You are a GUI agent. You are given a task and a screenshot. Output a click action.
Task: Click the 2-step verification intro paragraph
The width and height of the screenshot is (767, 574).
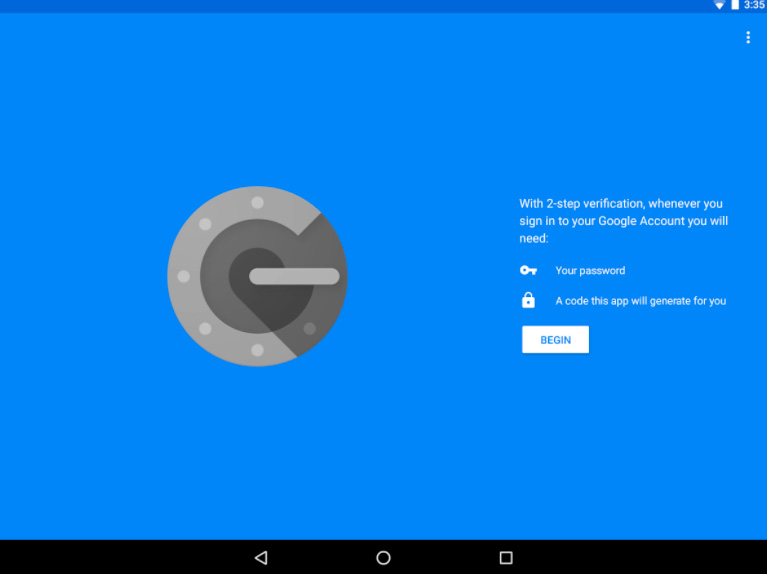click(623, 221)
